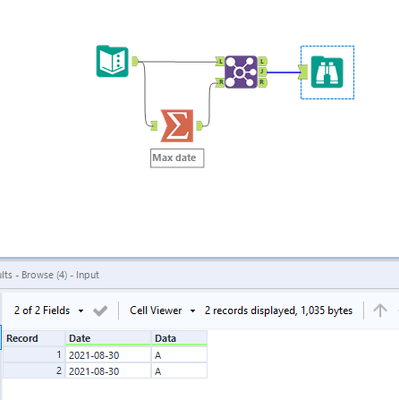Image resolution: width=399 pixels, height=400 pixels.
Task: Select Data cell A in record 2
Action: (179, 371)
